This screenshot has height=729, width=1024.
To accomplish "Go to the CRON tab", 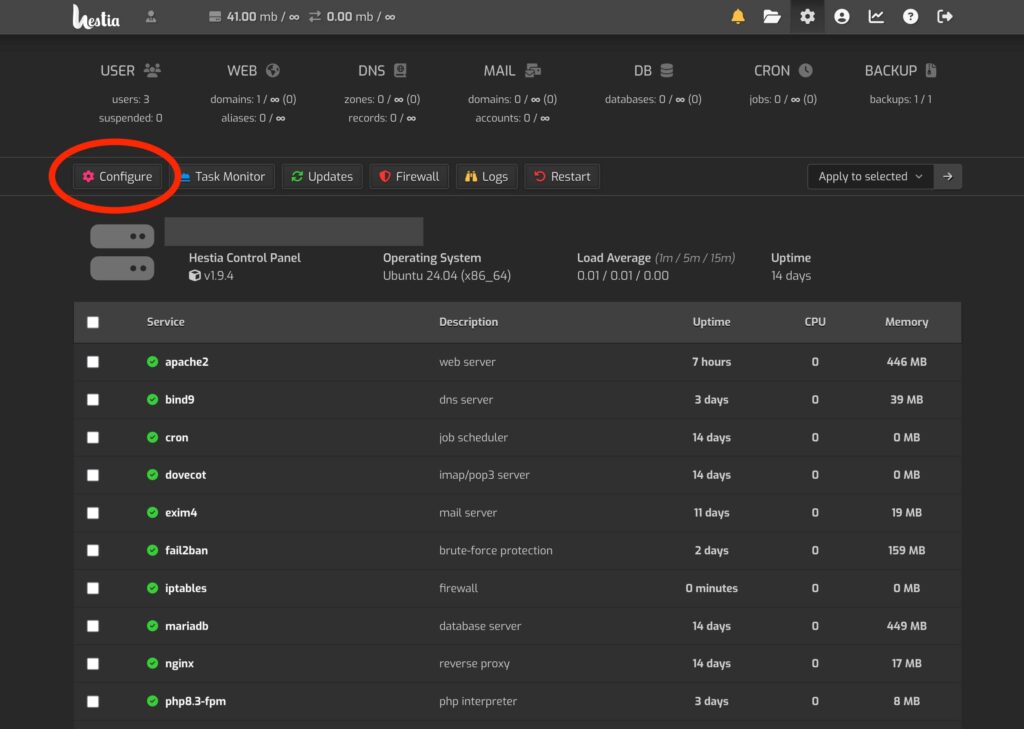I will (783, 71).
